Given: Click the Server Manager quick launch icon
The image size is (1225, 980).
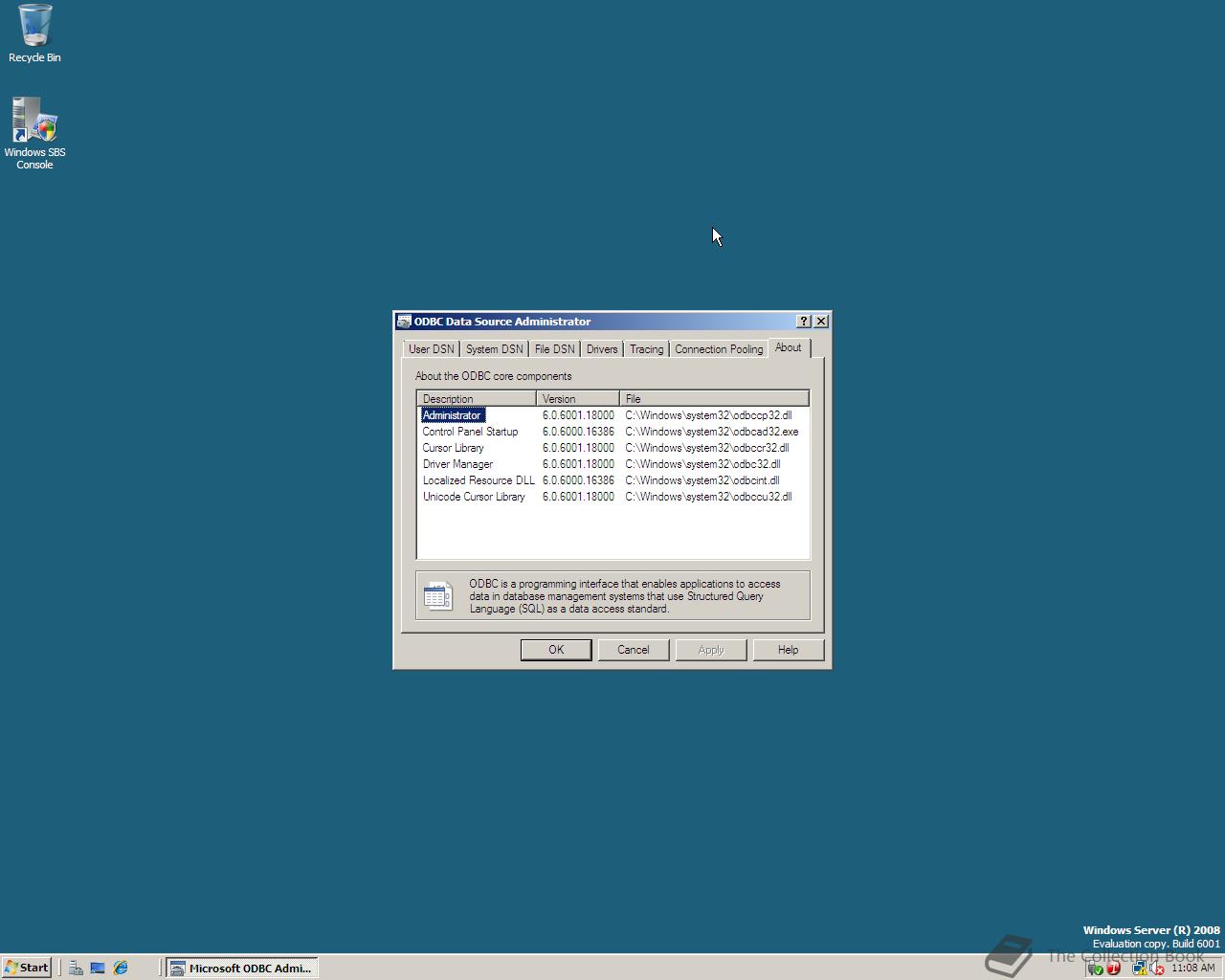Looking at the screenshot, I should click(x=76, y=968).
